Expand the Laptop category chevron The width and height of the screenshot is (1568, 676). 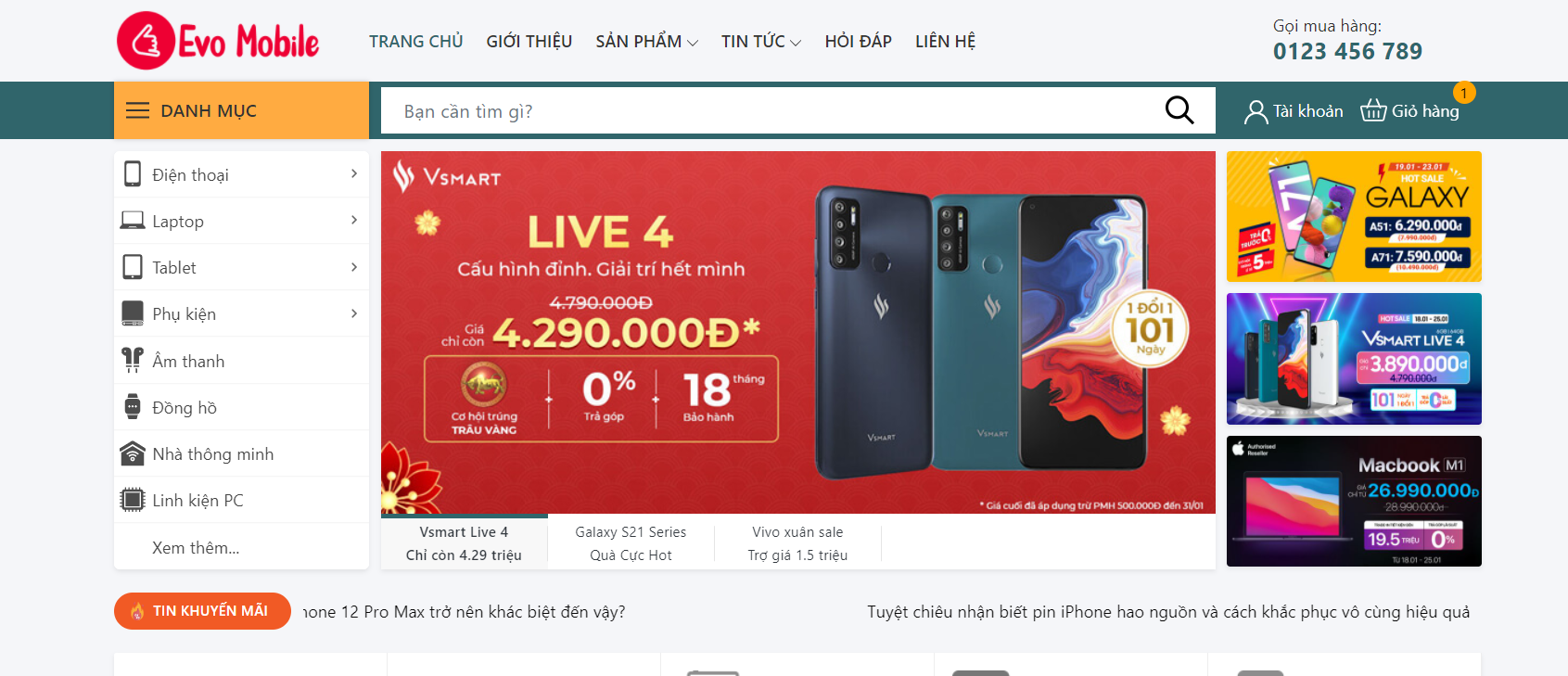click(354, 220)
